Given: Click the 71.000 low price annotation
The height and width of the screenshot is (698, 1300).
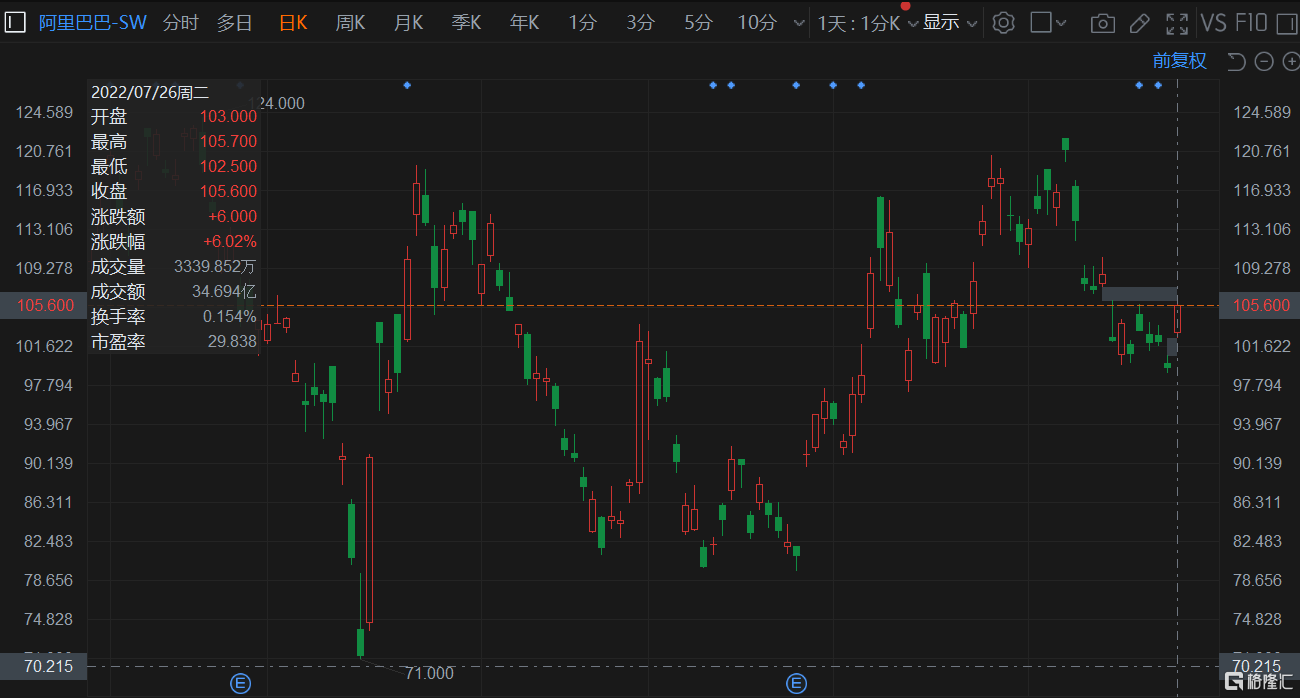Looking at the screenshot, I should 430,674.
